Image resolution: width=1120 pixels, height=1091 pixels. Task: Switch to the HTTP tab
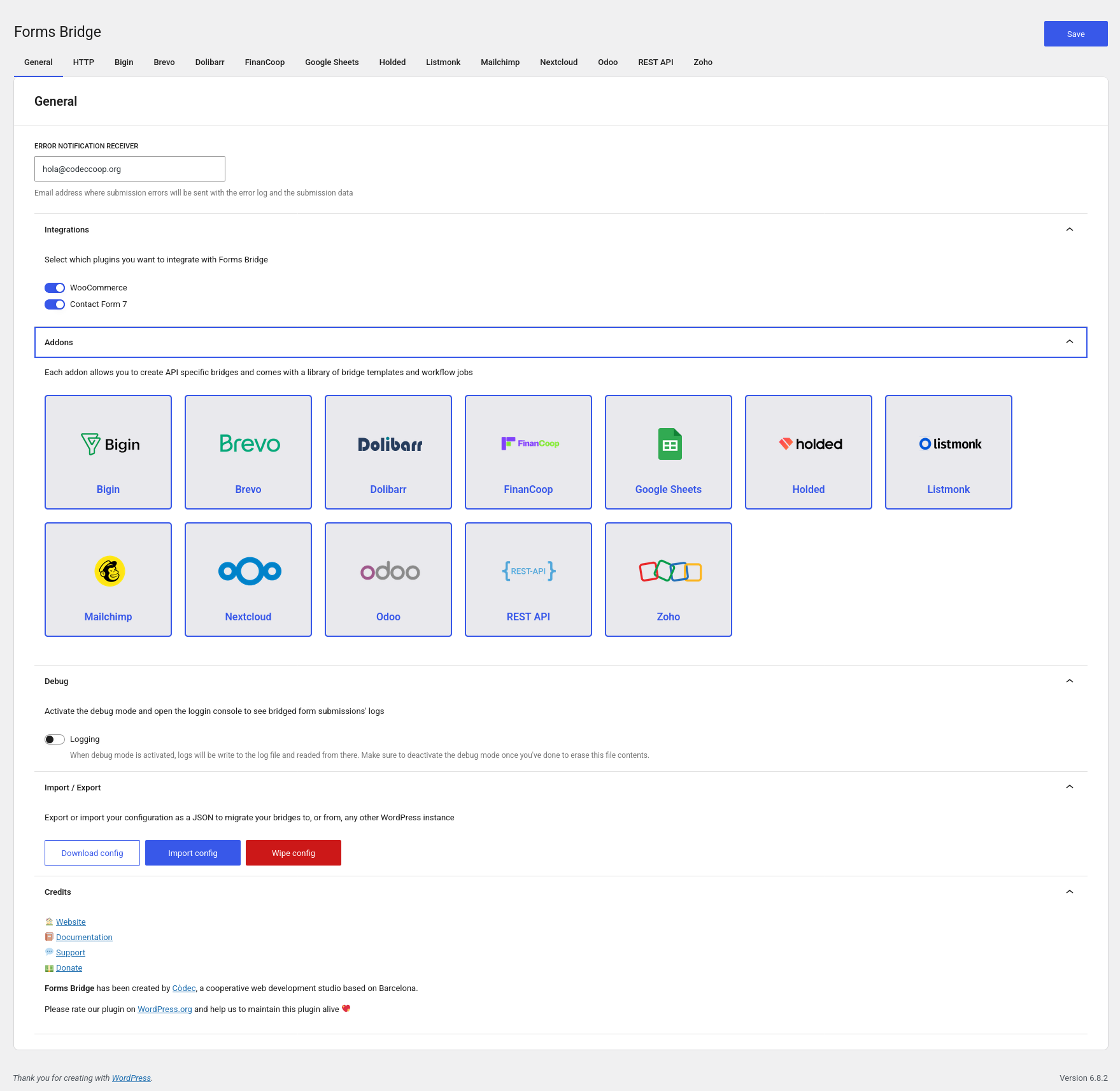click(x=83, y=62)
